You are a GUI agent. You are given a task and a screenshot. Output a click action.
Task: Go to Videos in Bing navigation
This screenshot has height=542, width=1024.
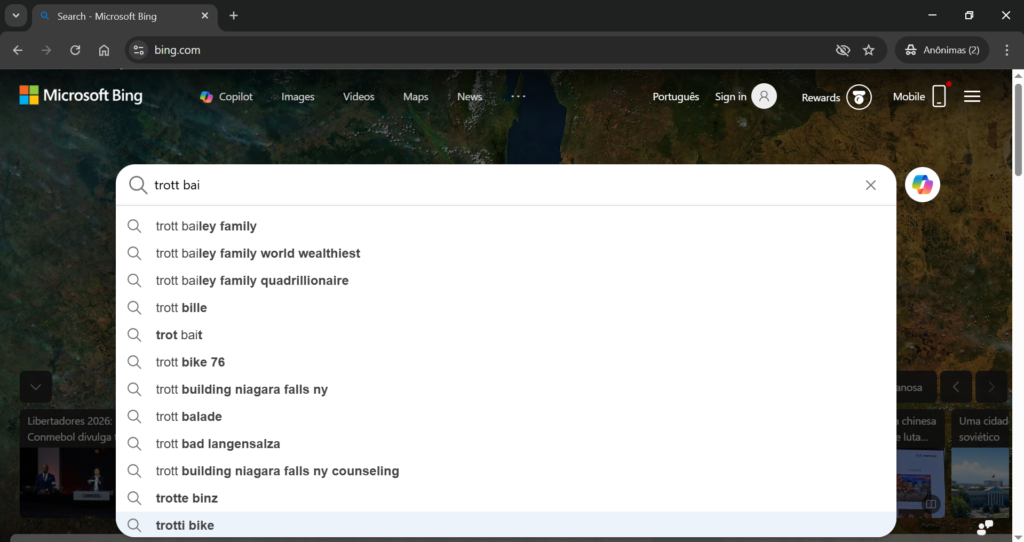(x=359, y=97)
